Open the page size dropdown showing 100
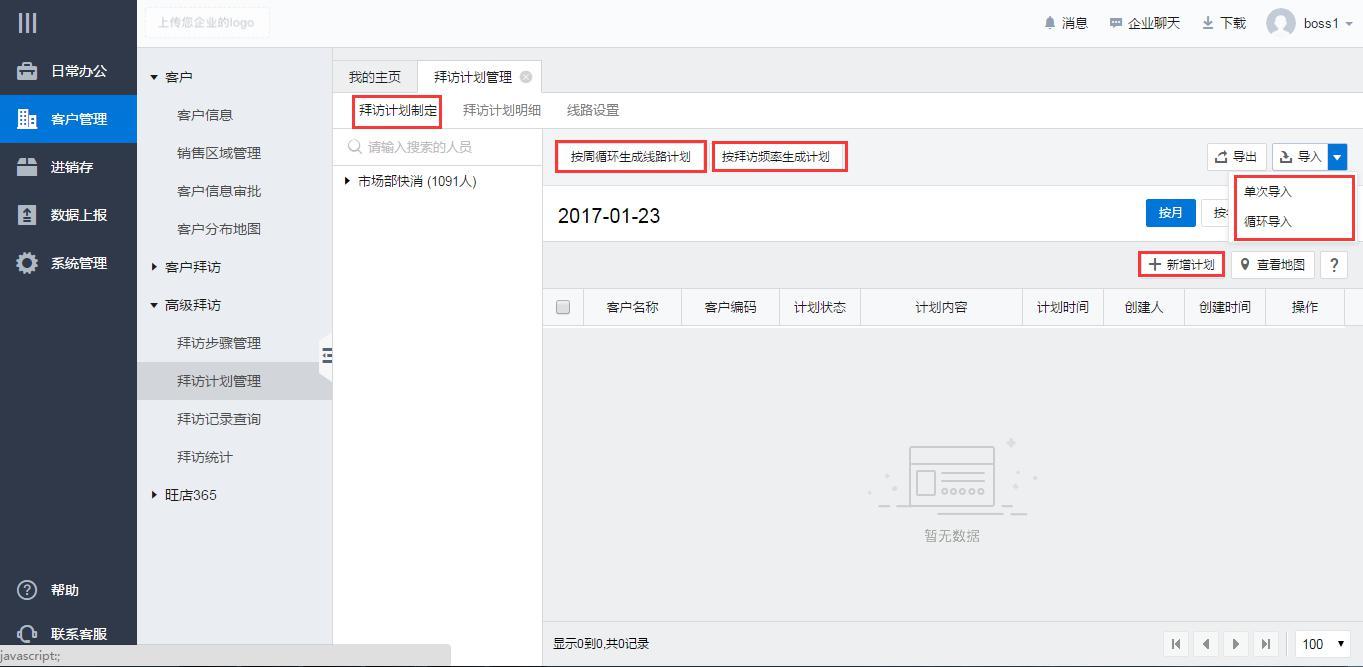This screenshot has width=1363, height=667. (x=1323, y=644)
